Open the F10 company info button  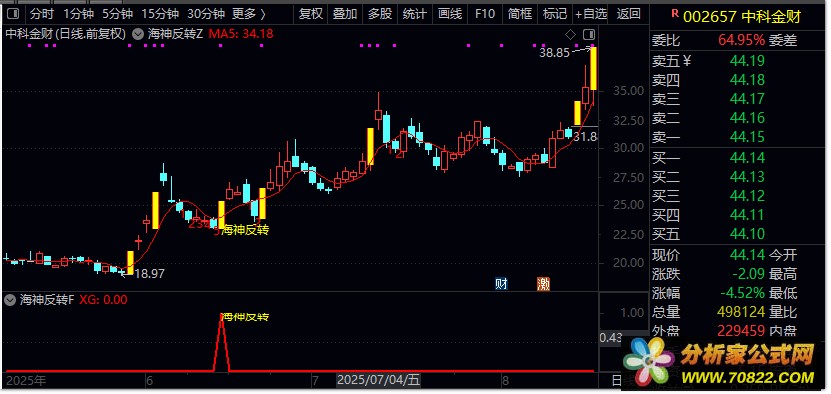484,14
